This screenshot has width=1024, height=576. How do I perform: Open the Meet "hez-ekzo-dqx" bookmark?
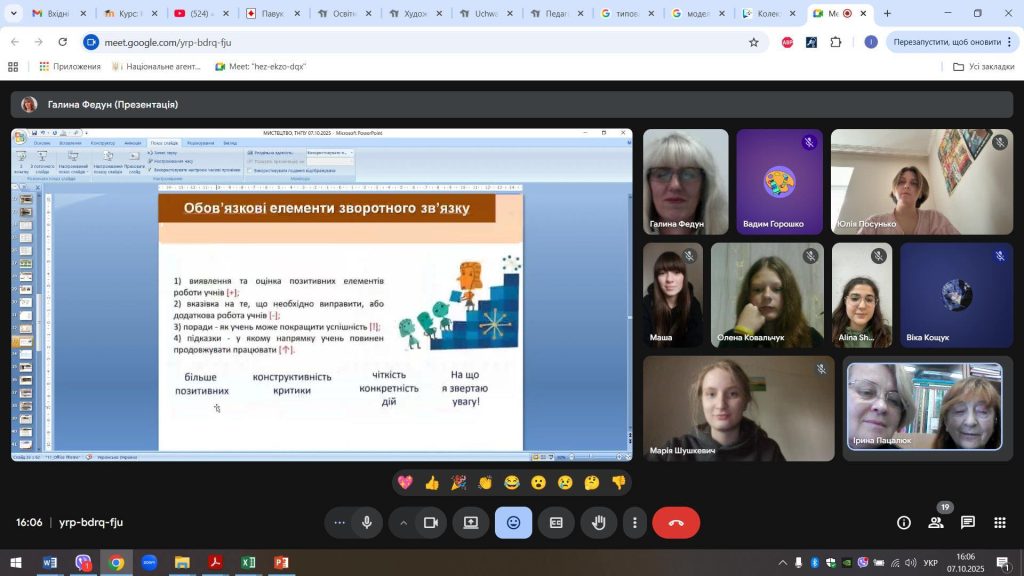pos(260,66)
